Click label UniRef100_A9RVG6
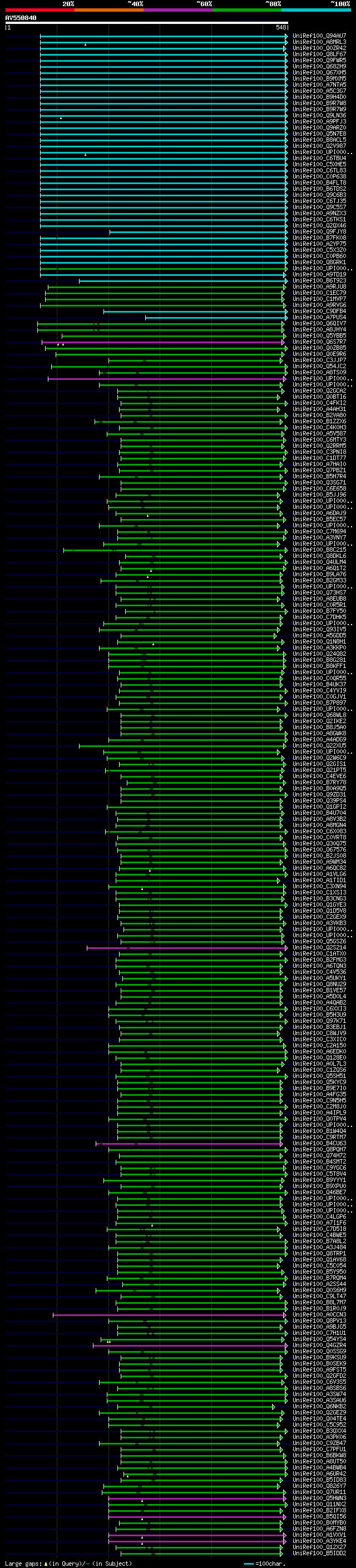Viewport: 356px width, 1568px height. click(319, 305)
